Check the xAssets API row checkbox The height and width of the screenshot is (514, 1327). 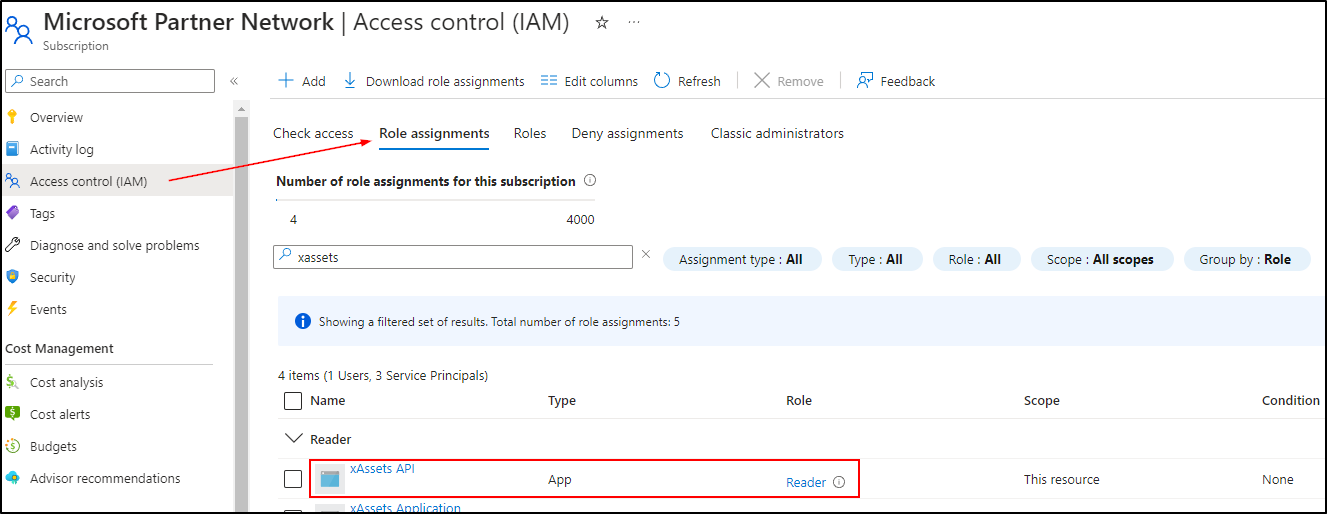click(293, 479)
